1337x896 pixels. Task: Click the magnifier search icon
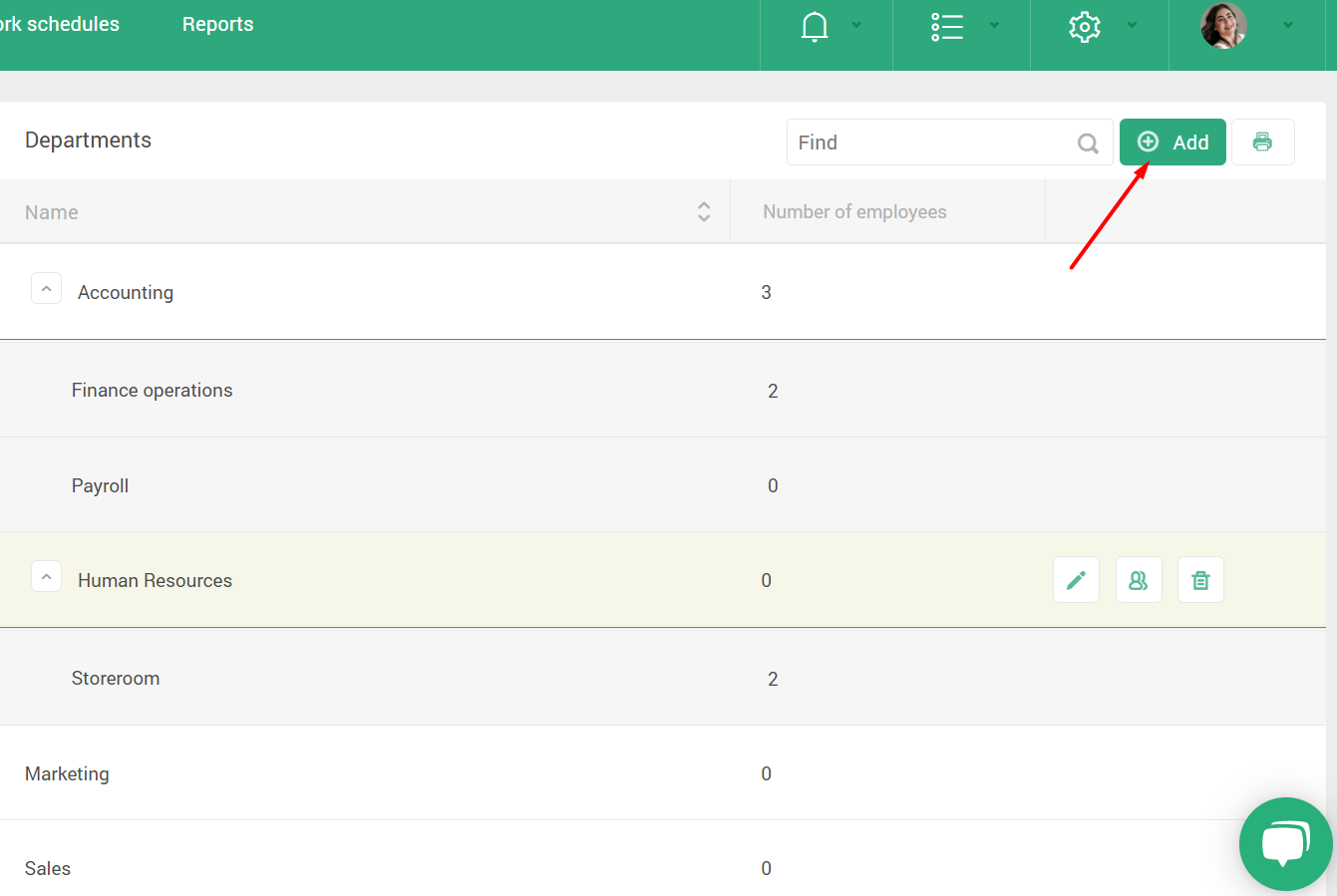(x=1088, y=144)
